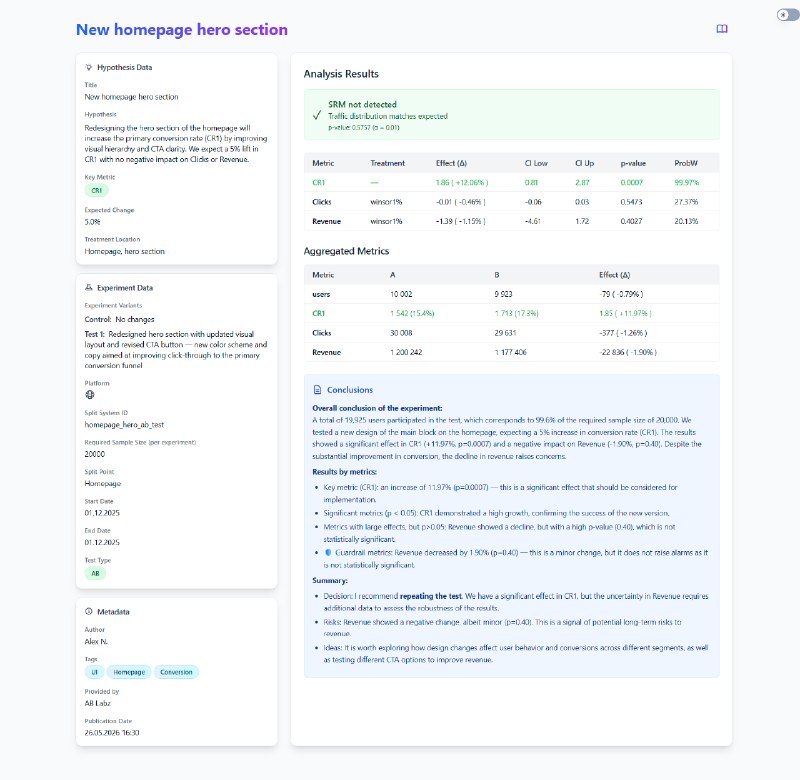Click the New homepage hero section title

(x=182, y=30)
